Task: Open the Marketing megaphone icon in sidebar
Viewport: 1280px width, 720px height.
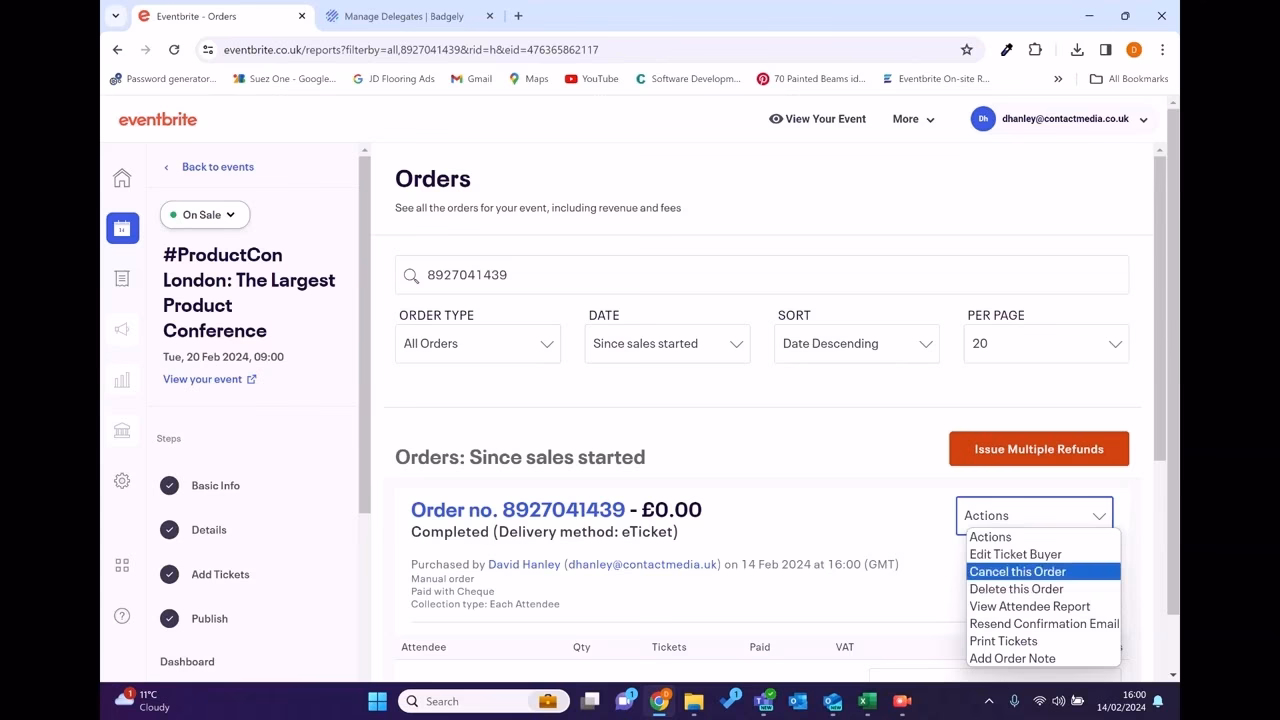Action: (x=122, y=329)
